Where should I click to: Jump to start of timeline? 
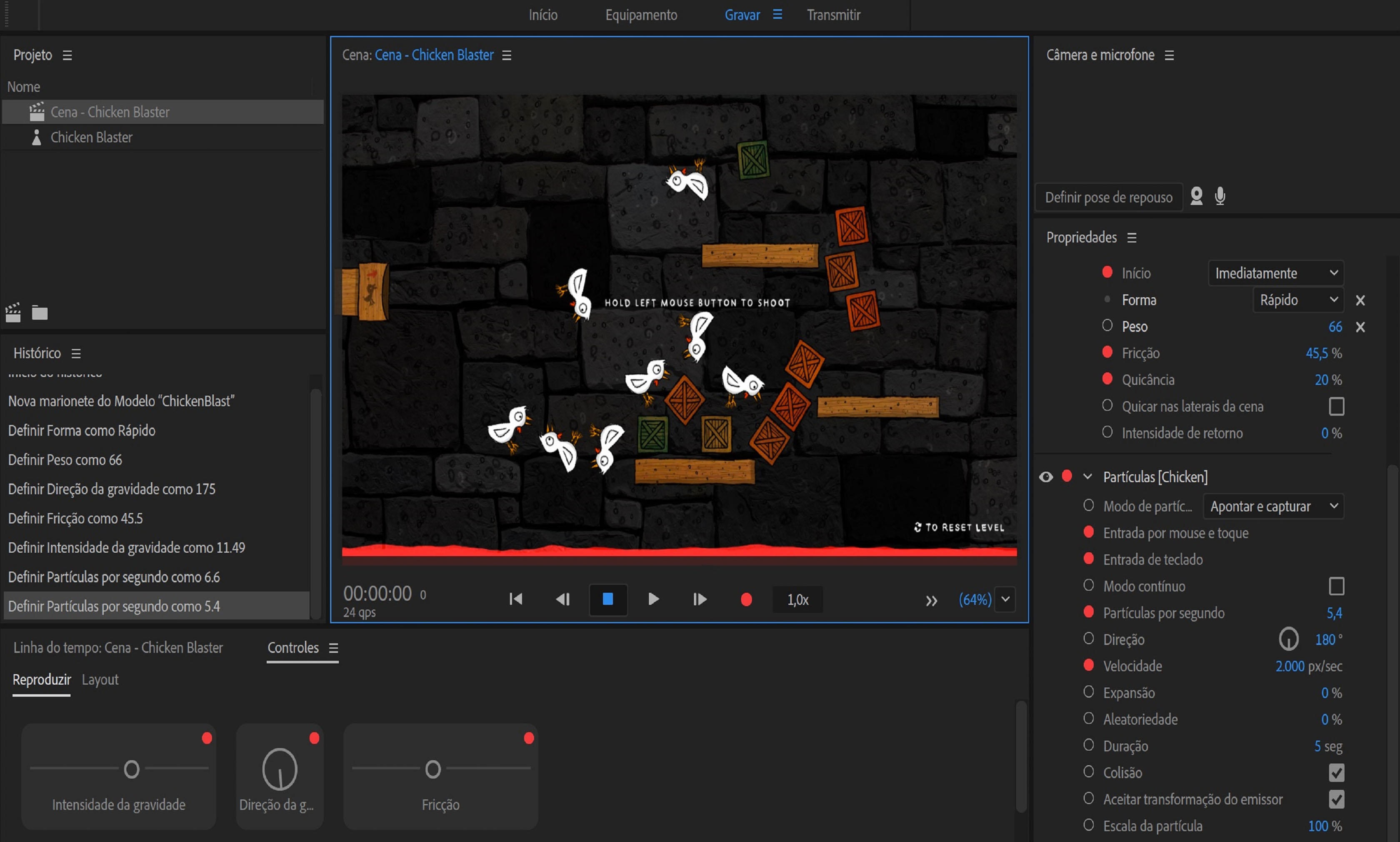[x=515, y=599]
